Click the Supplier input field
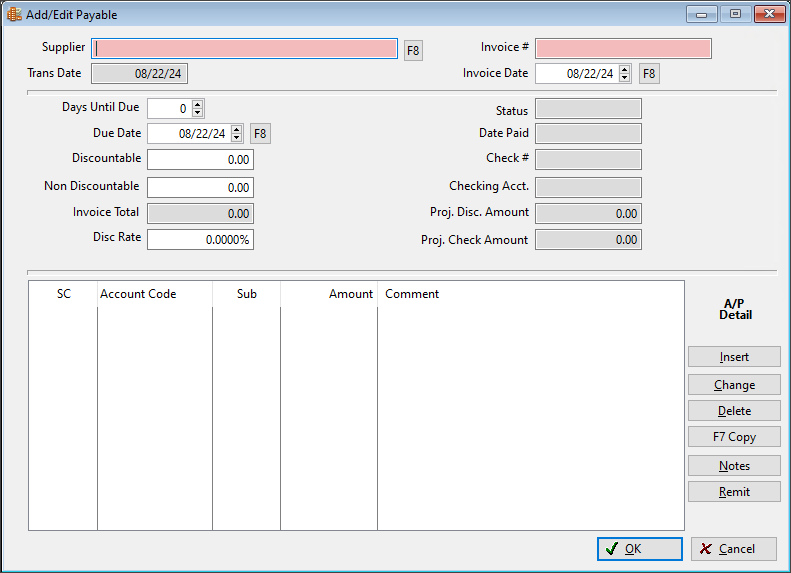 (x=244, y=48)
